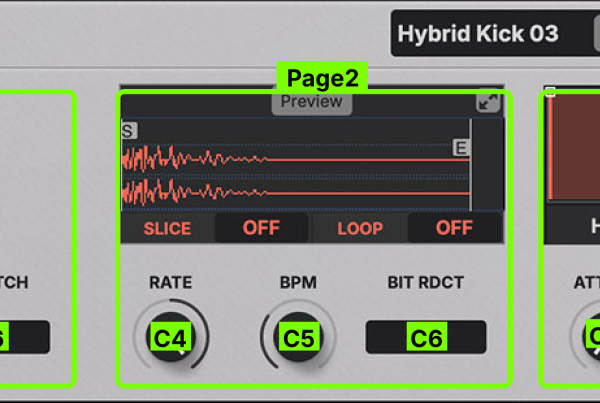Screen dimensions: 600x403
Task: Select the Page2 tab label
Action: point(321,78)
